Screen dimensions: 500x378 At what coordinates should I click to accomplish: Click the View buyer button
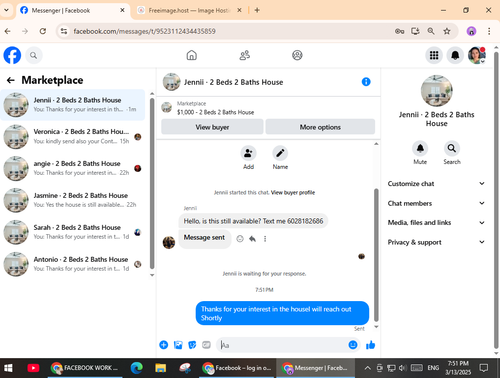(x=212, y=127)
